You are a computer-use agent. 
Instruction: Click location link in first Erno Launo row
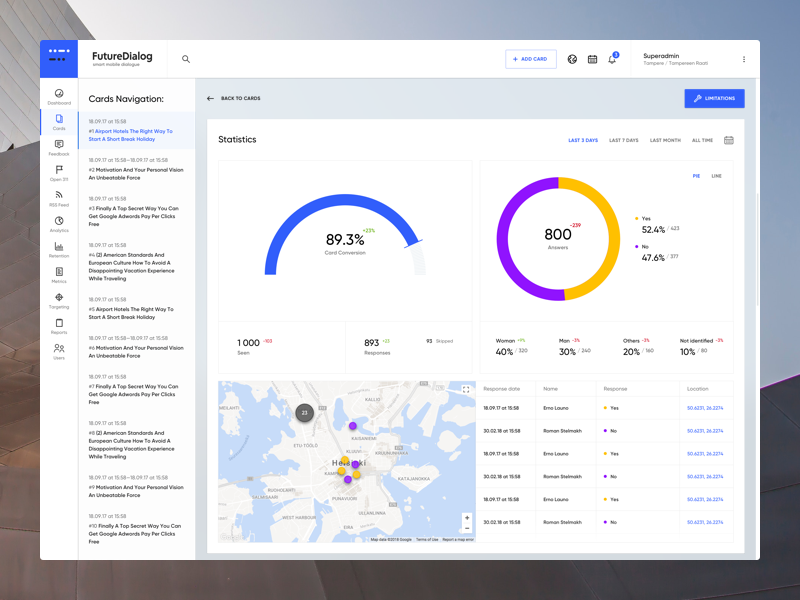[705, 408]
